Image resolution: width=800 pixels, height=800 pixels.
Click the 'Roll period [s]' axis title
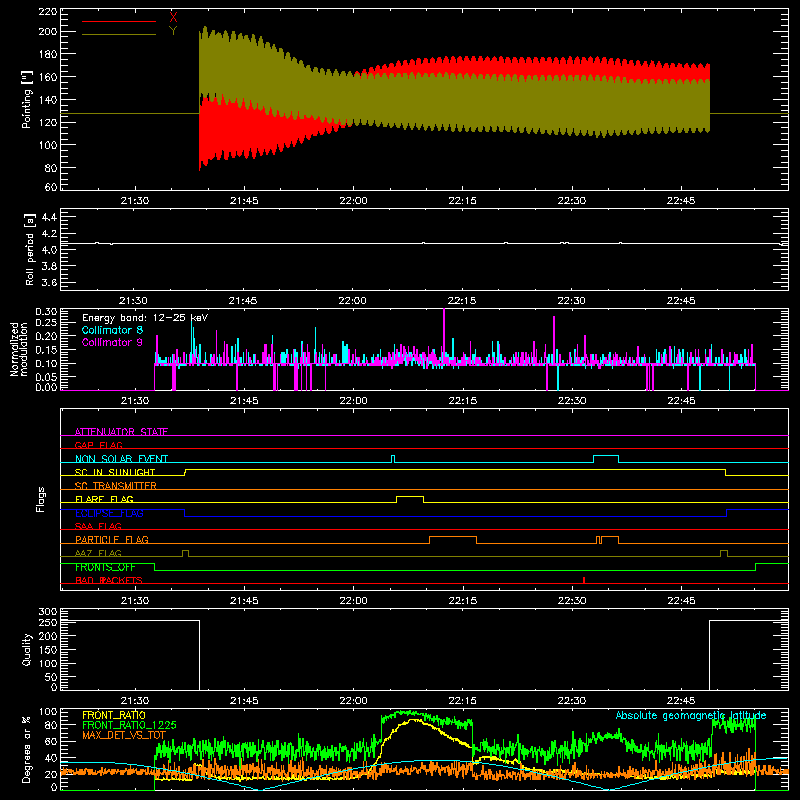click(29, 249)
